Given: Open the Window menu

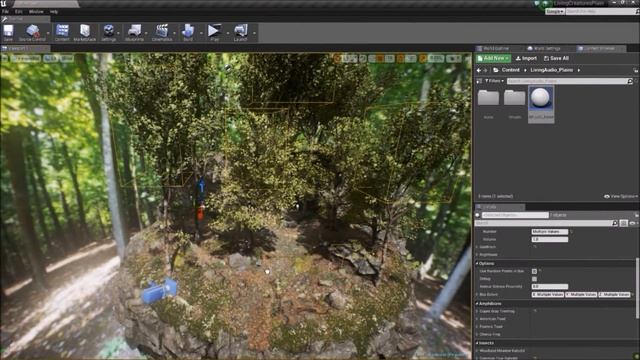Looking at the screenshot, I should (36, 12).
